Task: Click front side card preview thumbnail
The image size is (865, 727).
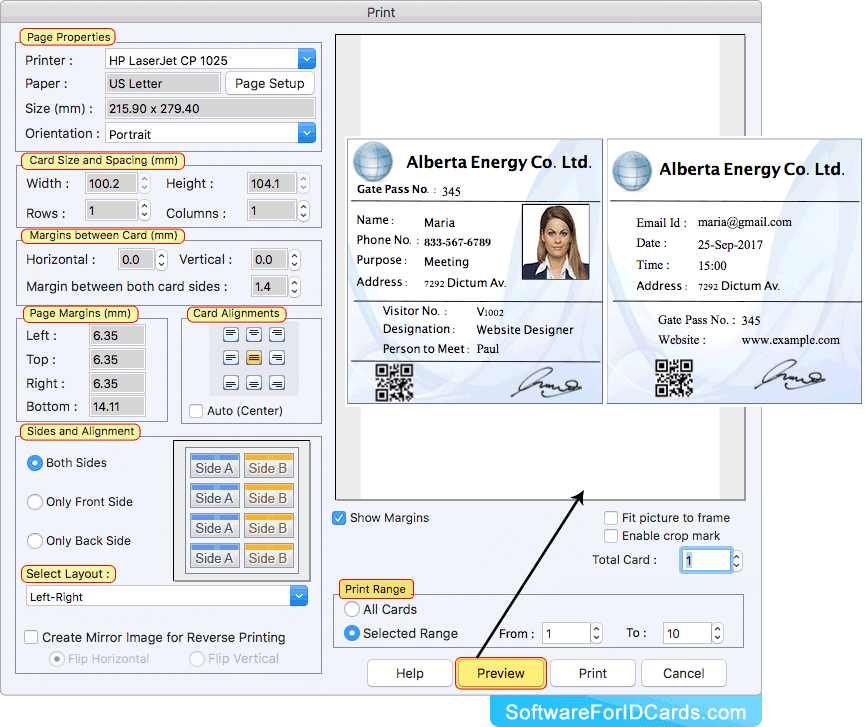Action: tap(474, 271)
